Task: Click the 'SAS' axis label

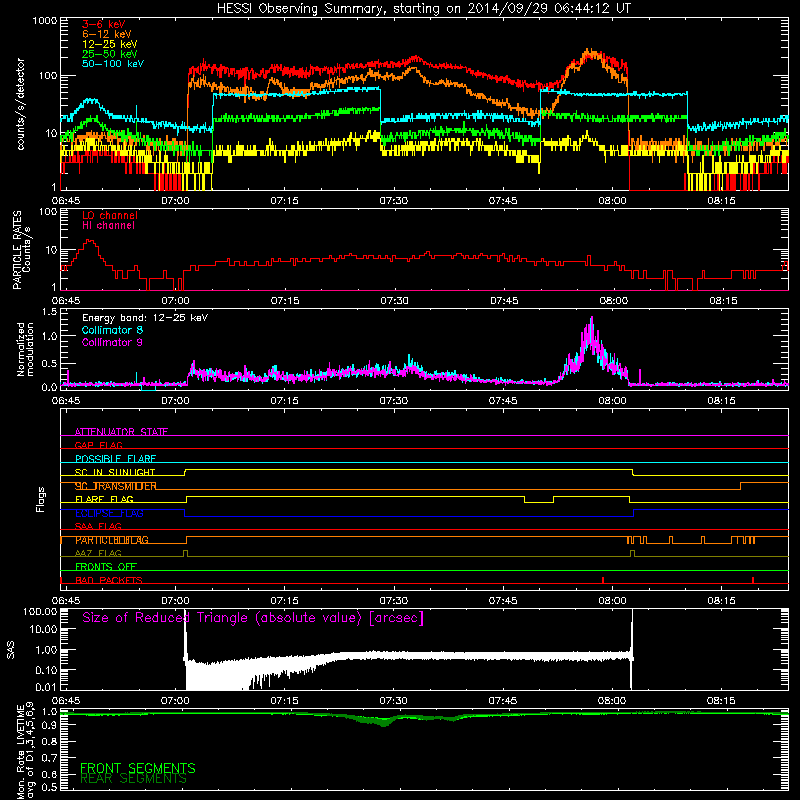Action: pyautogui.click(x=10, y=650)
